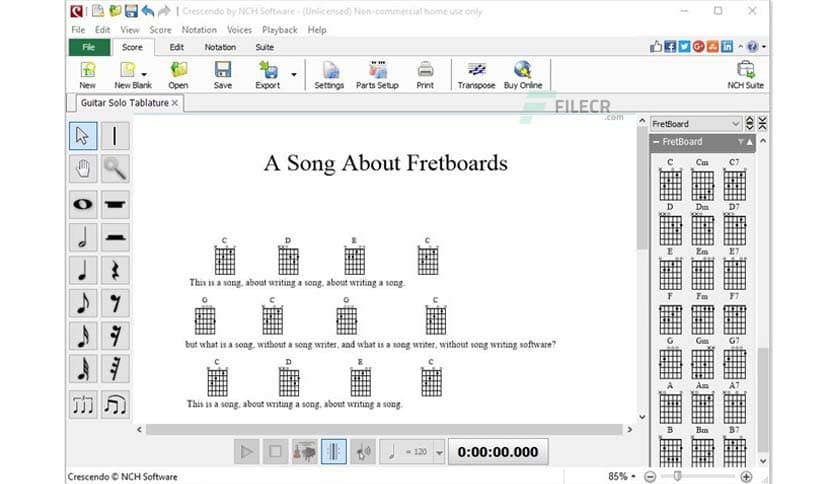Open the Playback menu

279,30
